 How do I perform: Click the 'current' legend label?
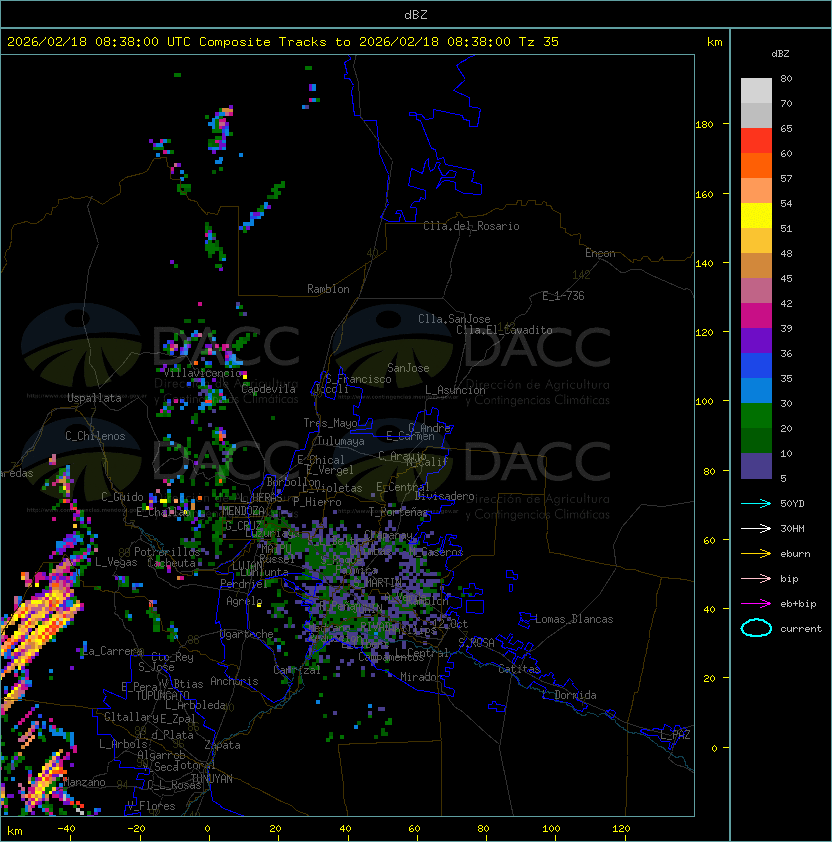(801, 628)
